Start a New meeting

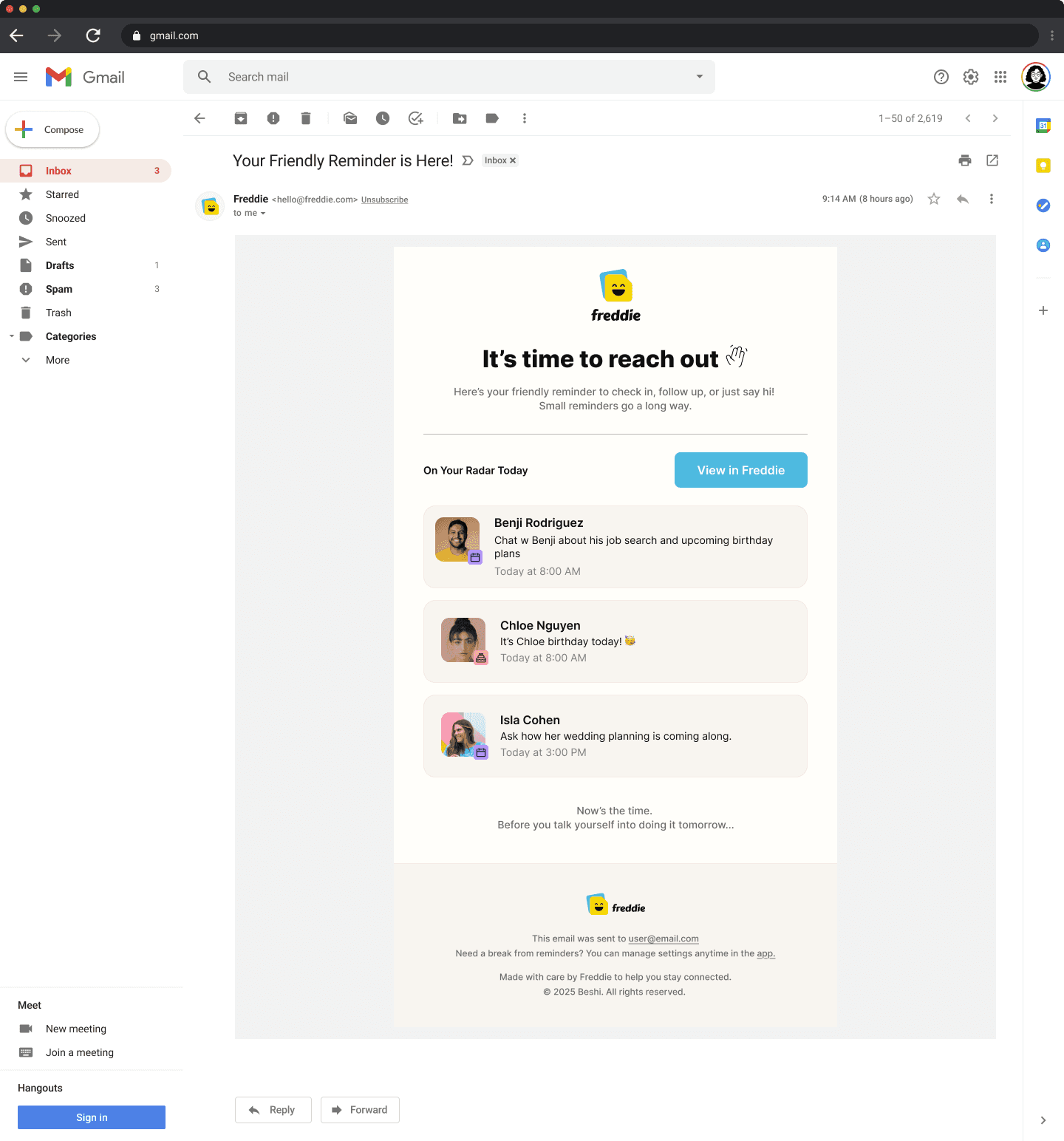click(x=76, y=1029)
